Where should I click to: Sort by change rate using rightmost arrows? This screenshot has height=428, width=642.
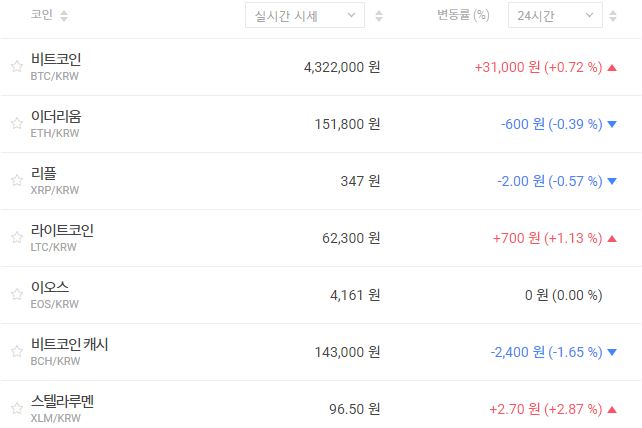point(616,16)
